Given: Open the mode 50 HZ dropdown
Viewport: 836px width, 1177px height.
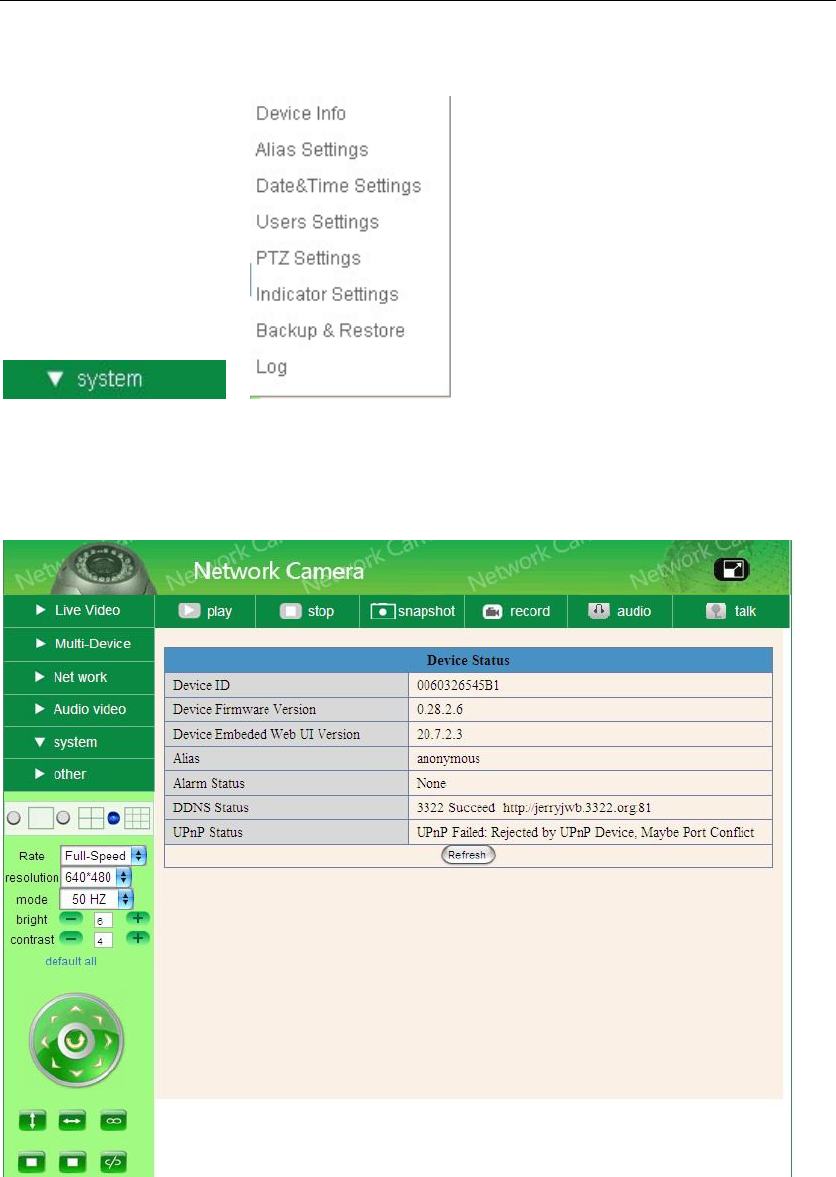Looking at the screenshot, I should point(97,899).
